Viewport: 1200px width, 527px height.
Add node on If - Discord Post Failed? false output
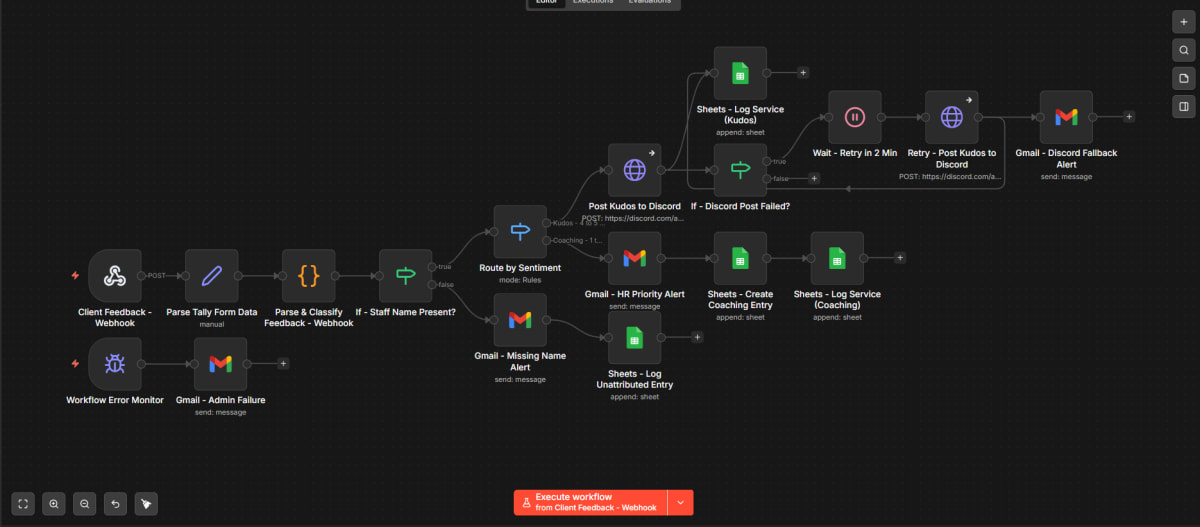click(814, 179)
